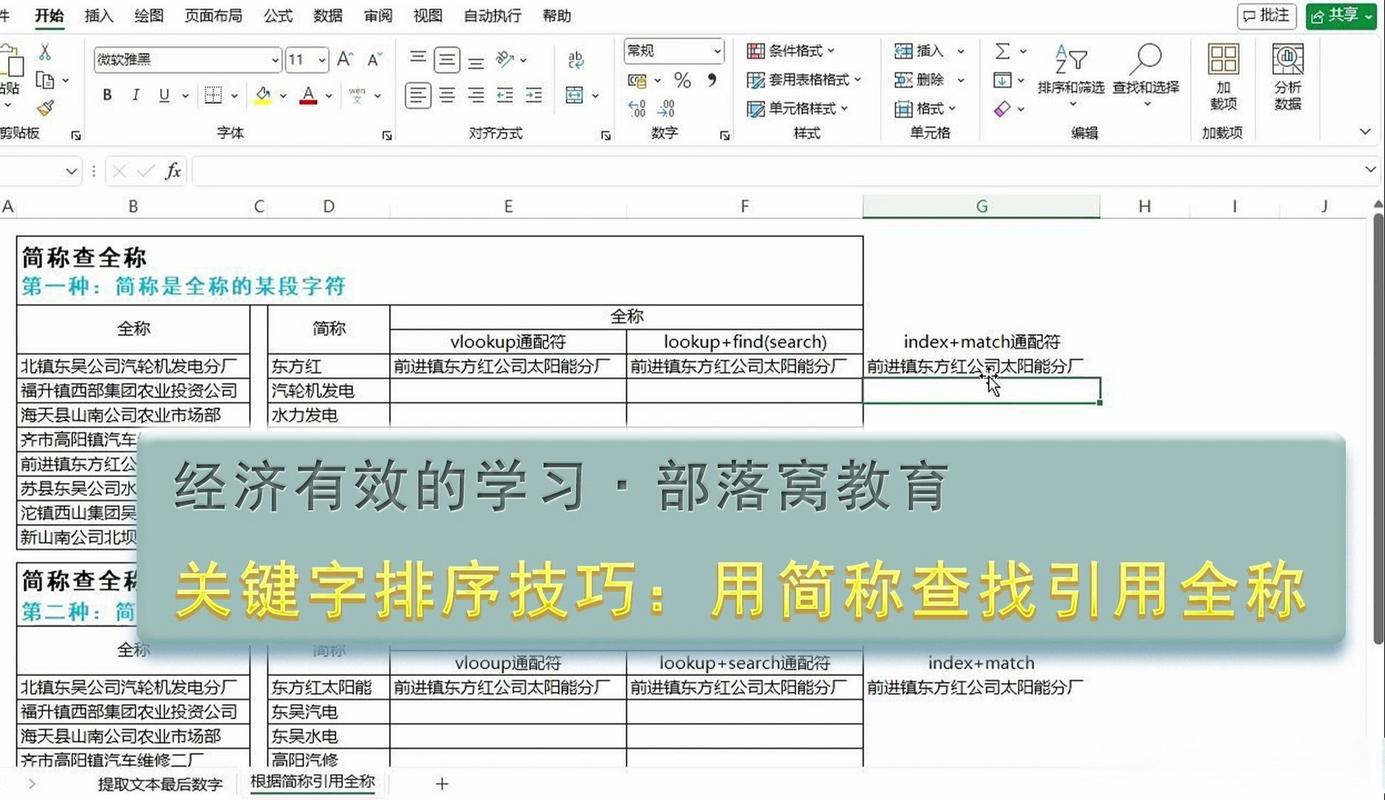
Task: Open font group dialog launcher
Action: click(x=387, y=134)
